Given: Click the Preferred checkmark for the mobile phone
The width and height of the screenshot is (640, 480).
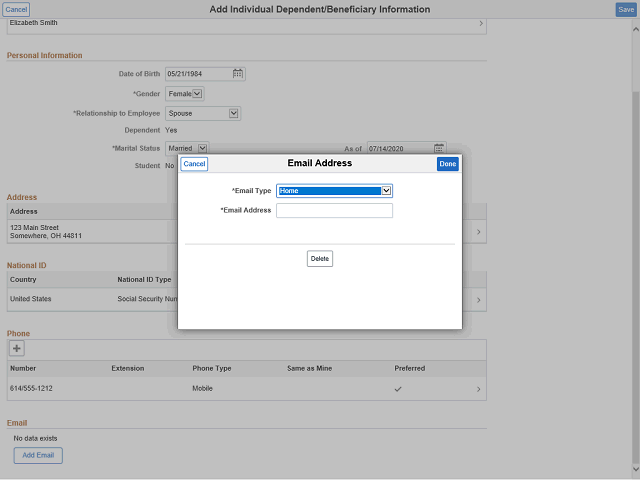Looking at the screenshot, I should click(x=398, y=389).
